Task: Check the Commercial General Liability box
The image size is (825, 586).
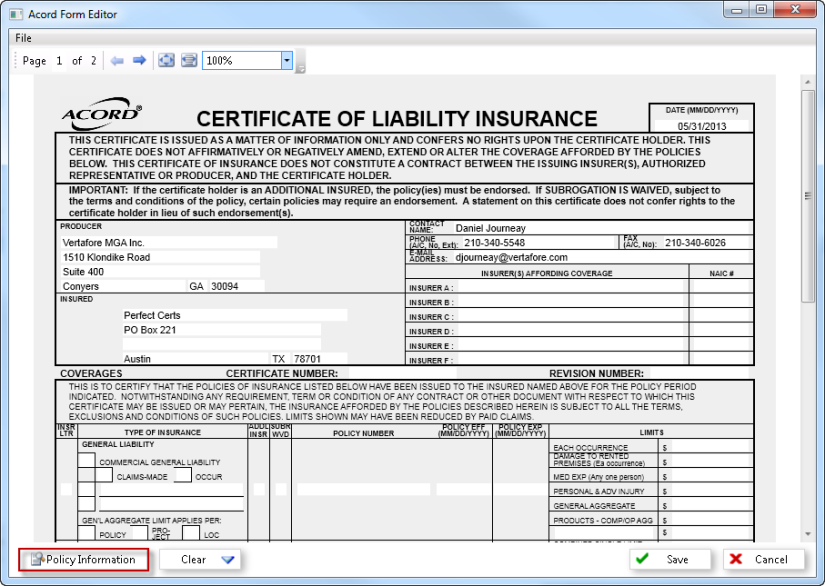Action: 87,461
